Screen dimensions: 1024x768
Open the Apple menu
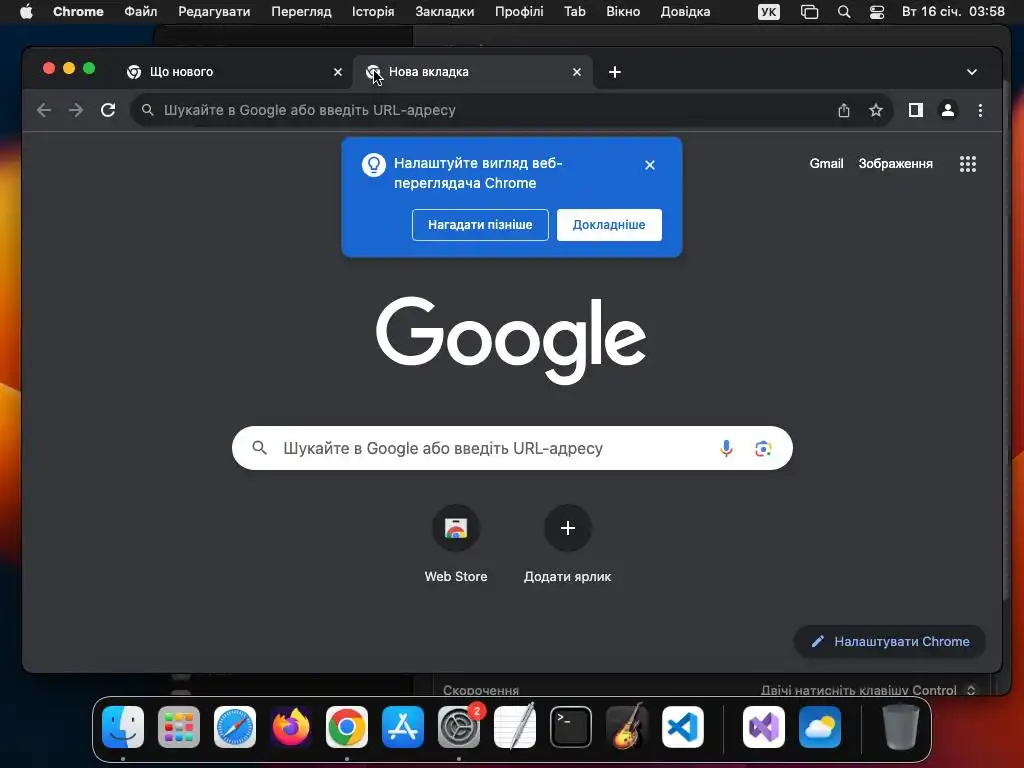[26, 12]
